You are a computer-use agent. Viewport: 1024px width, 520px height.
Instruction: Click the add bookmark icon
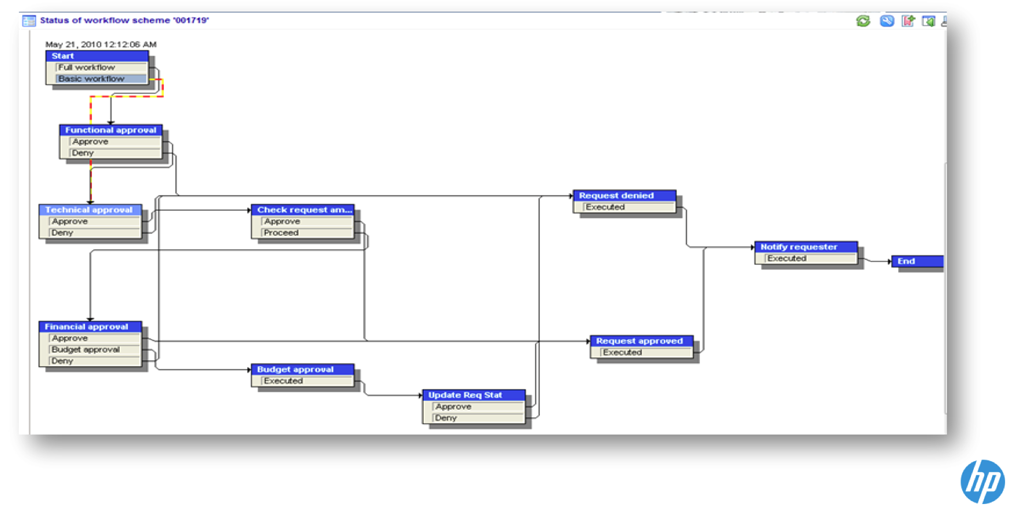908,21
